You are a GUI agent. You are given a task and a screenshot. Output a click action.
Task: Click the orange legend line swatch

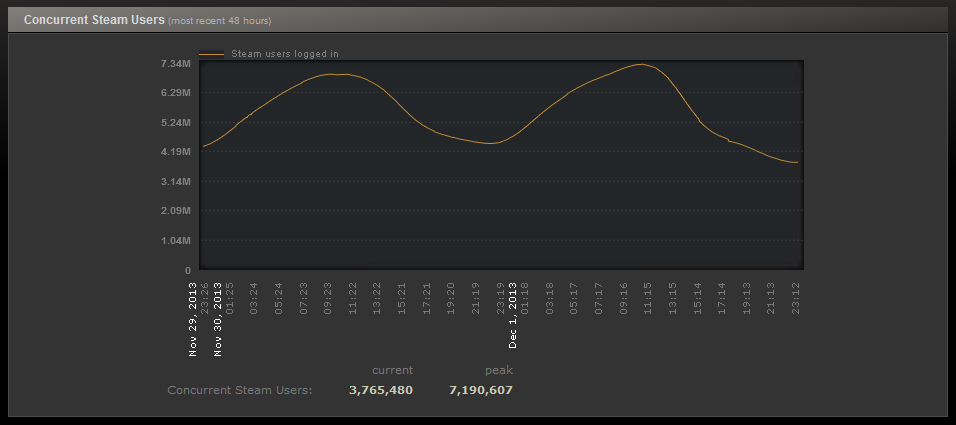tap(211, 54)
